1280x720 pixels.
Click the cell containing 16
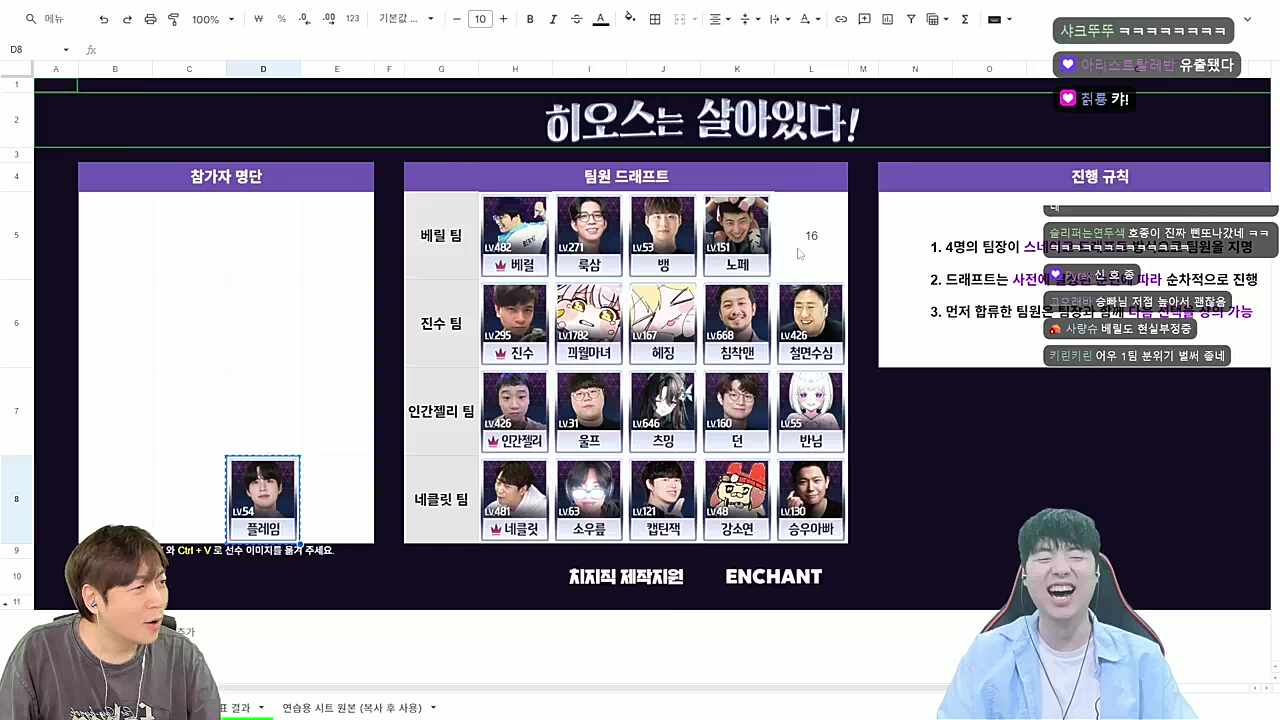point(811,236)
